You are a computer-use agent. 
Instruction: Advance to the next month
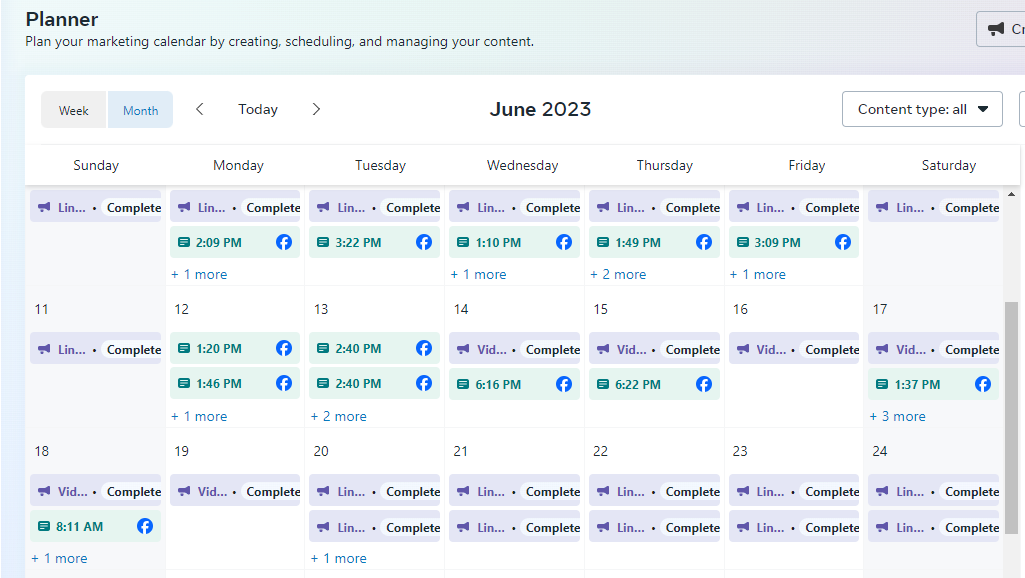point(316,109)
